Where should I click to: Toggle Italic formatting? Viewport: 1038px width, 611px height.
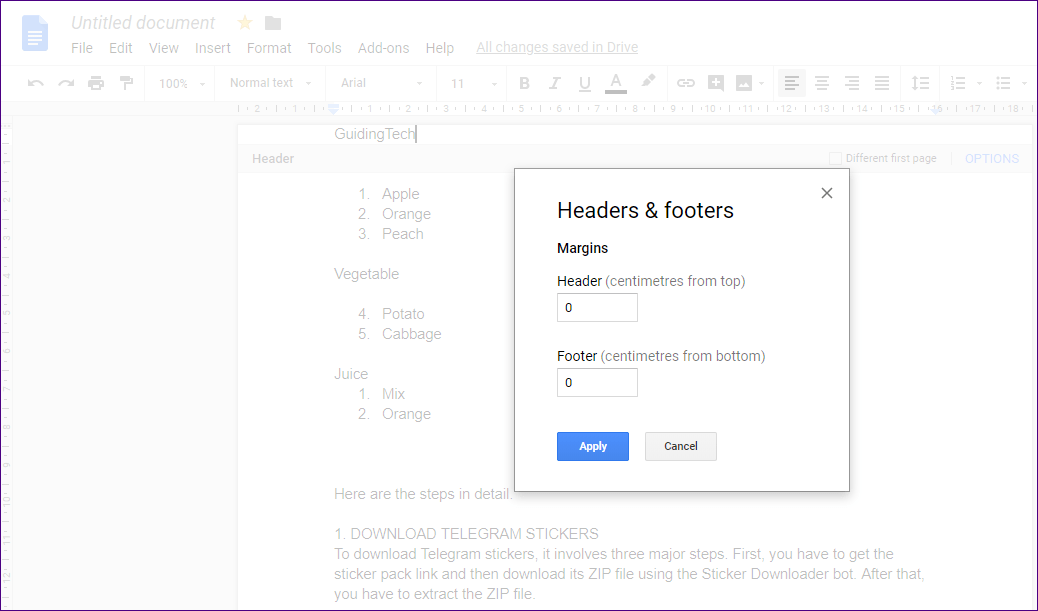554,83
